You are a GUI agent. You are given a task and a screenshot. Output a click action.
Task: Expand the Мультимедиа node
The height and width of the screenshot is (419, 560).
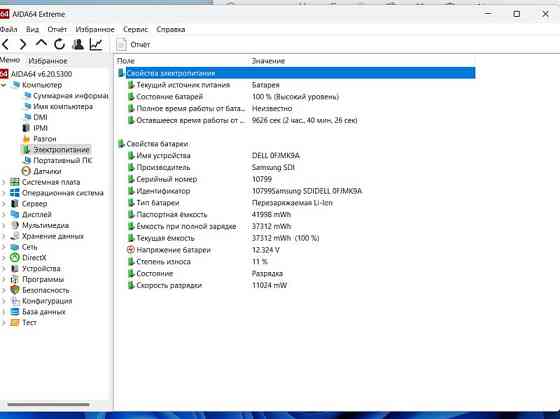pos(4,225)
